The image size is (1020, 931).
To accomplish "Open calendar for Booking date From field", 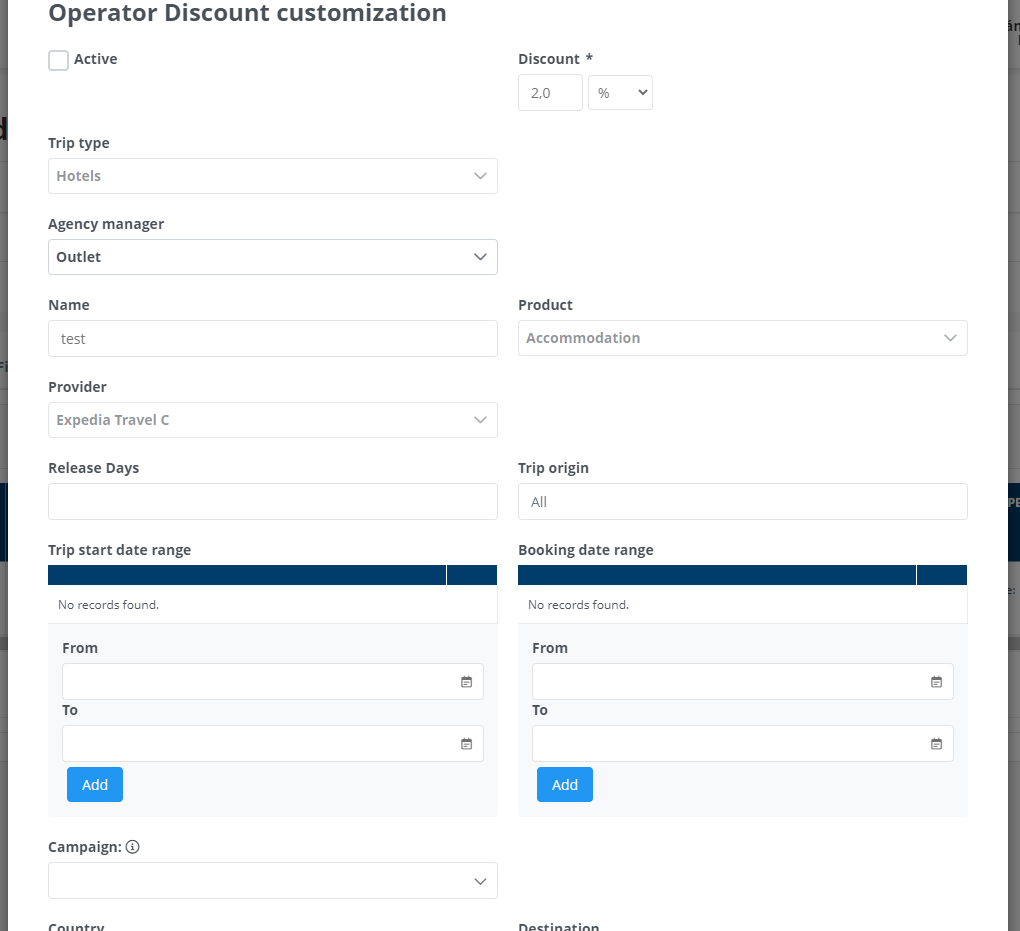I will (936, 682).
